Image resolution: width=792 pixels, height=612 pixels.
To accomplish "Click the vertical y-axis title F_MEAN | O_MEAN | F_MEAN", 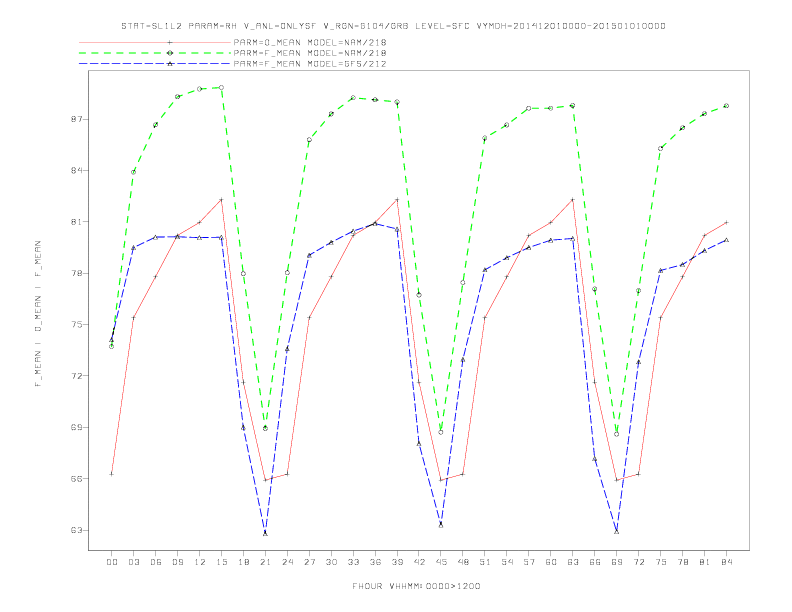I will pyautogui.click(x=38, y=314).
